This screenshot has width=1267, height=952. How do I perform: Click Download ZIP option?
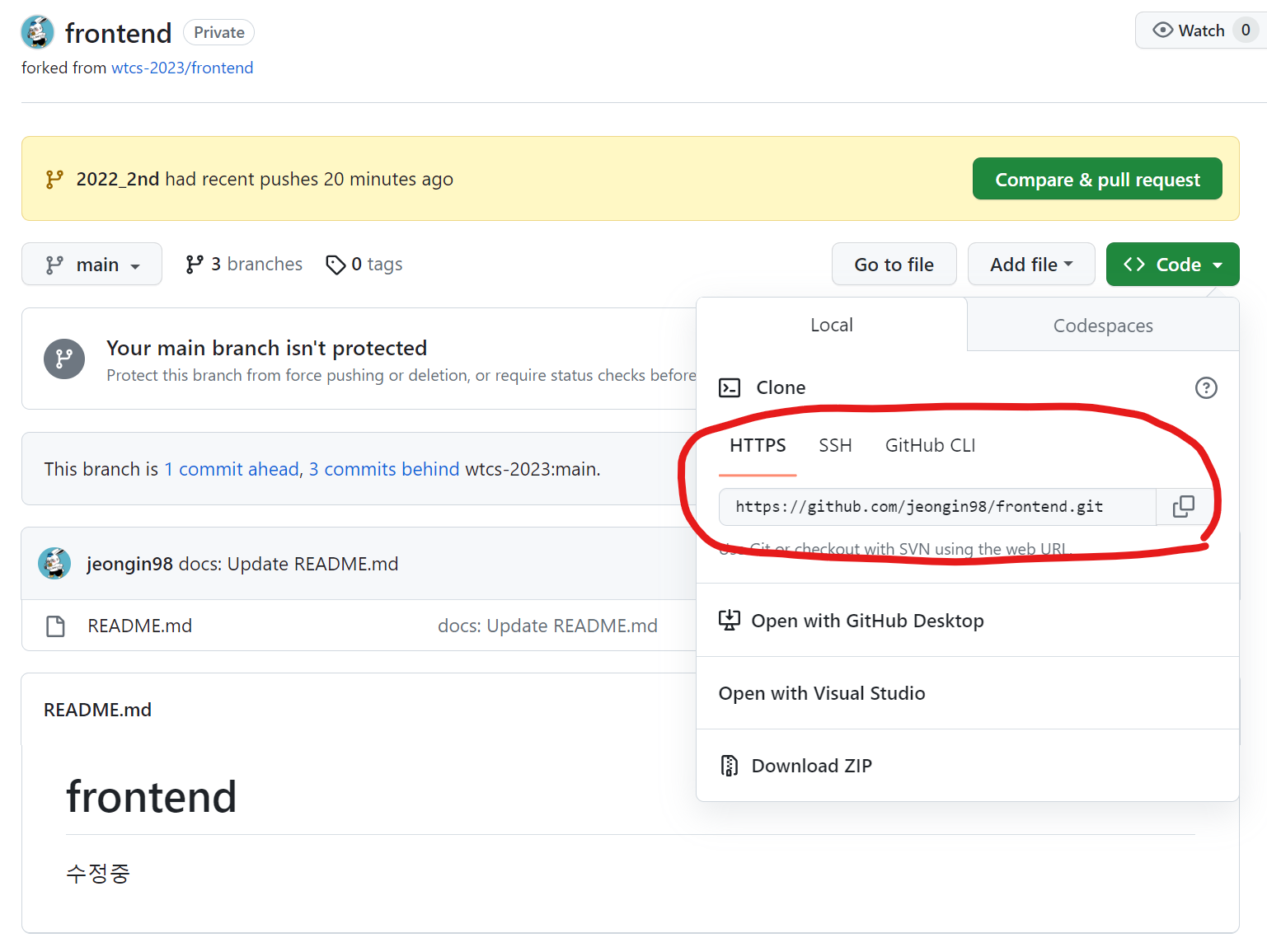pos(968,766)
